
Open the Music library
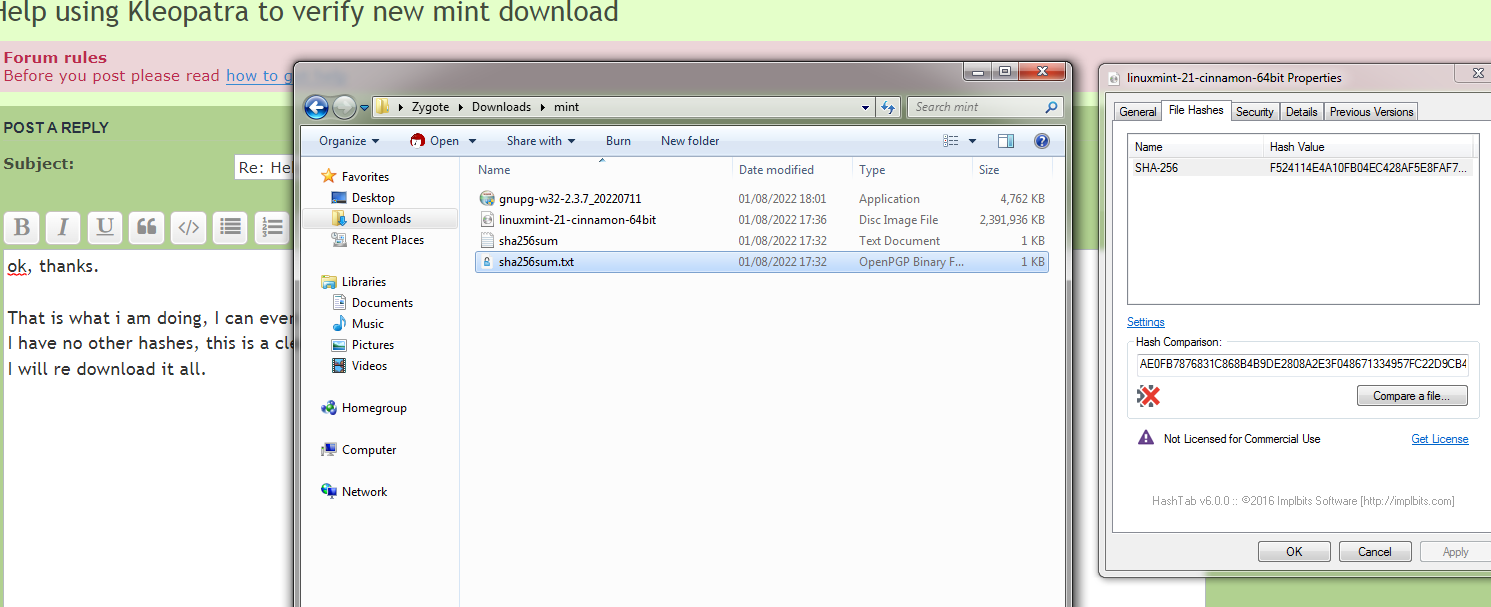368,324
